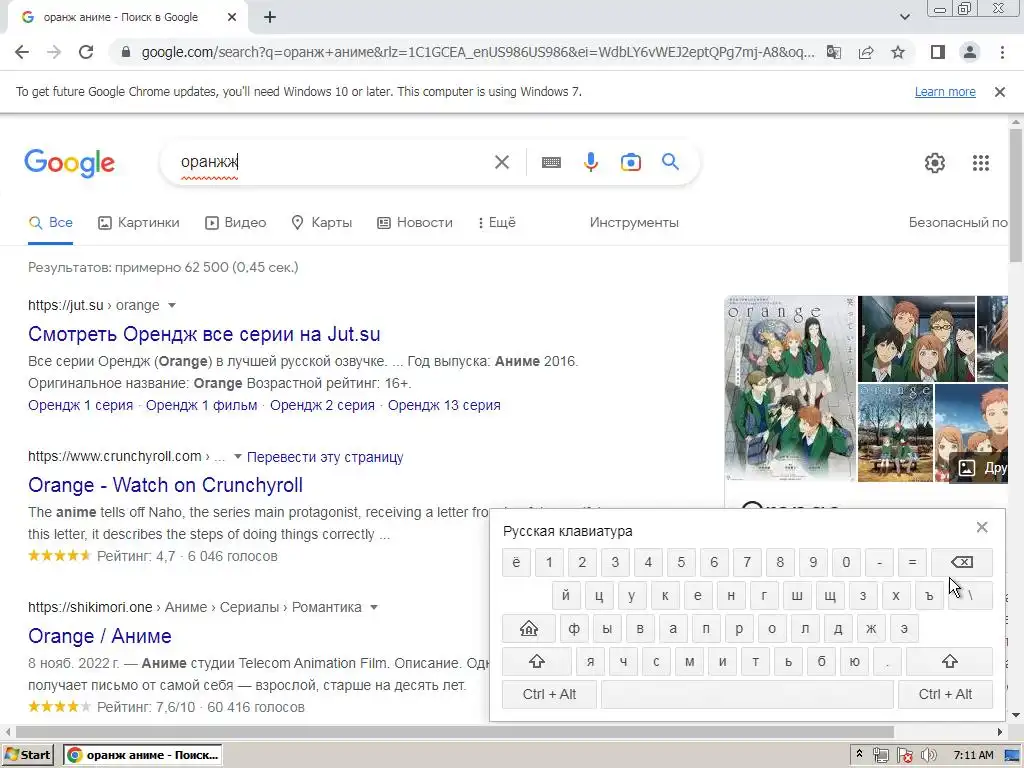Toggle left shift on the virtual keyboard
The height and width of the screenshot is (768, 1024).
point(537,662)
